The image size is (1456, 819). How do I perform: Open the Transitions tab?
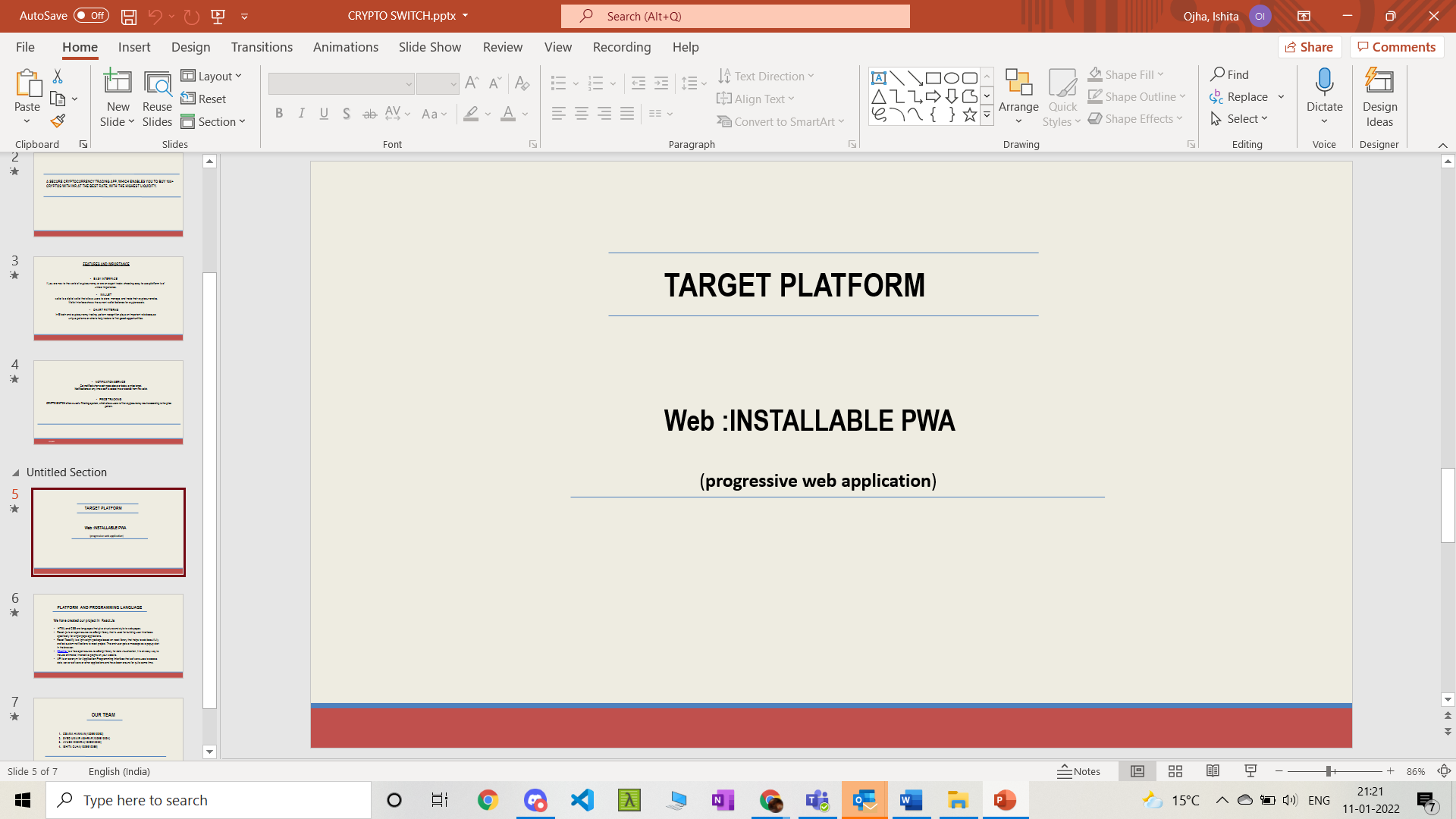(262, 47)
